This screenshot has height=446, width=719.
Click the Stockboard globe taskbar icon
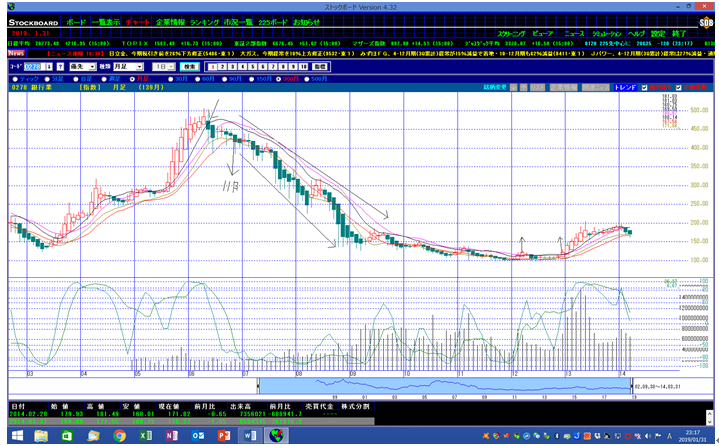[x=277, y=435]
